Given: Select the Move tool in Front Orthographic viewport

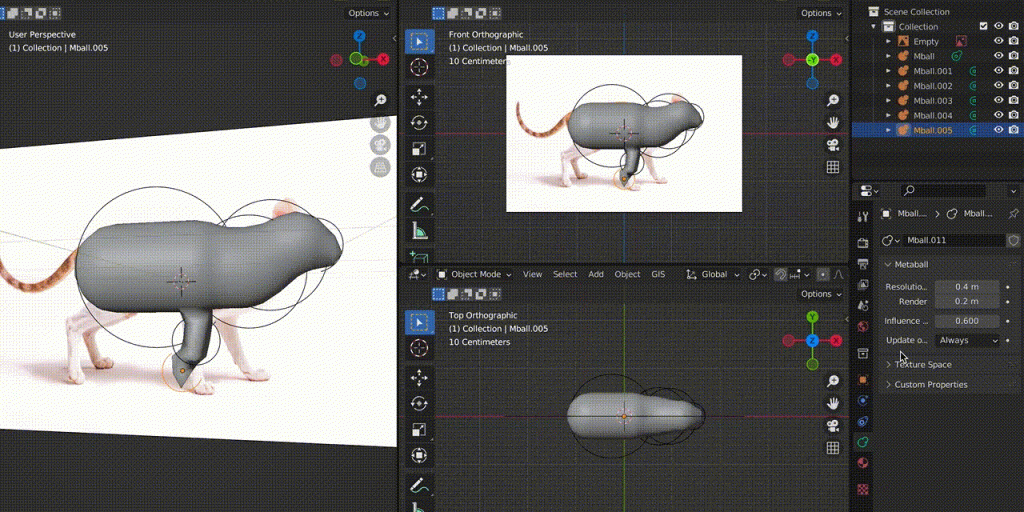Looking at the screenshot, I should click(419, 97).
